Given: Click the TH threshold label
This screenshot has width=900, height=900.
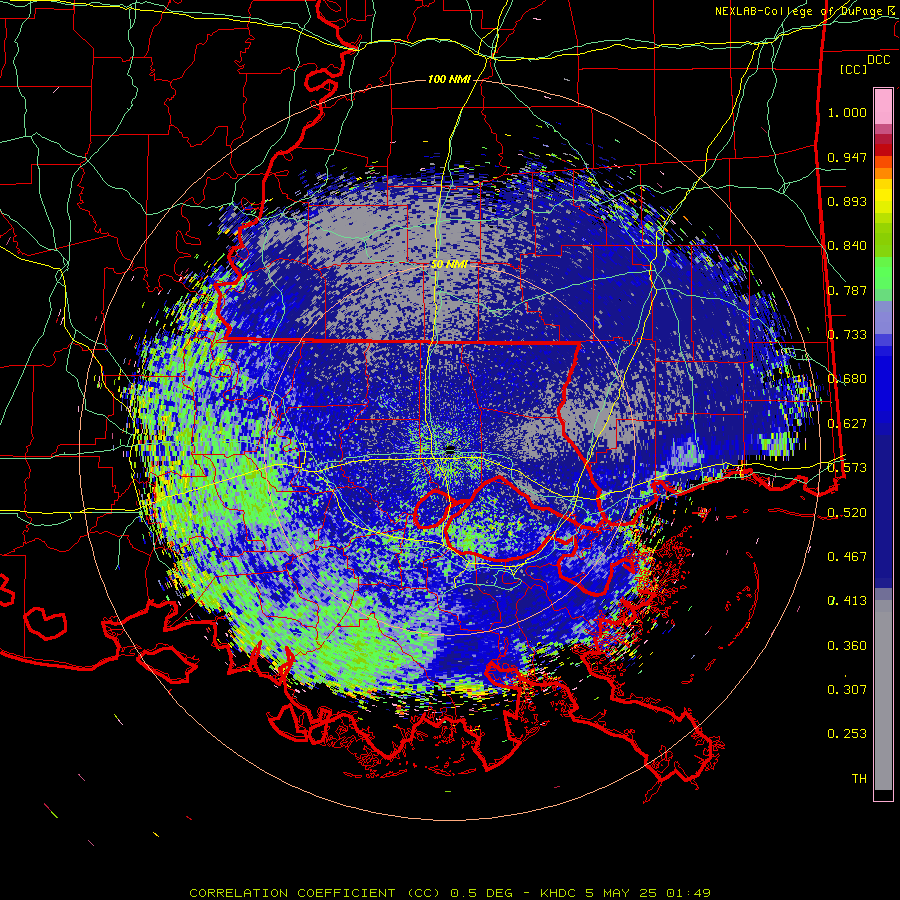Looking at the screenshot, I should (859, 778).
